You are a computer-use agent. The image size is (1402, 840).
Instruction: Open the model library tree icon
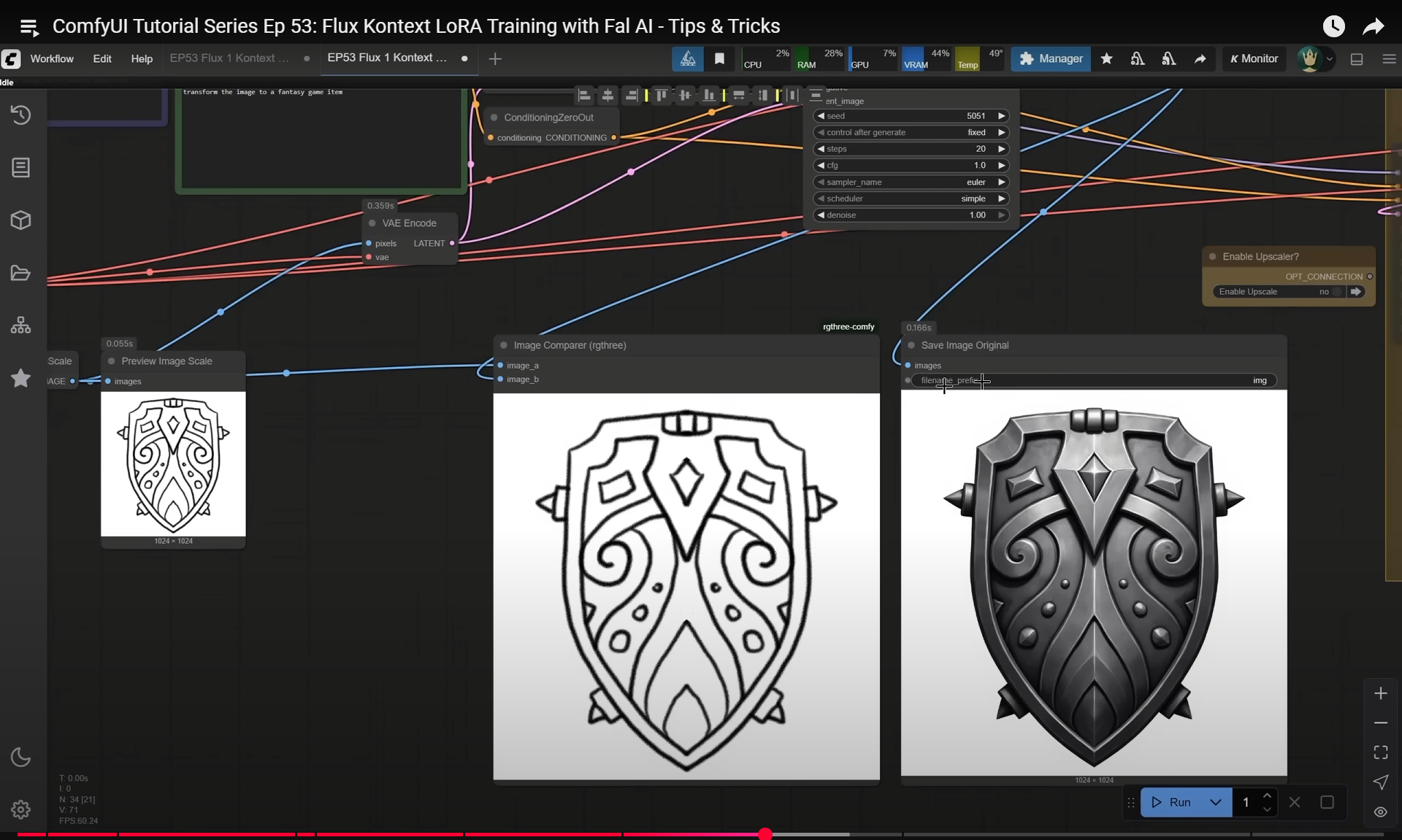point(20,325)
